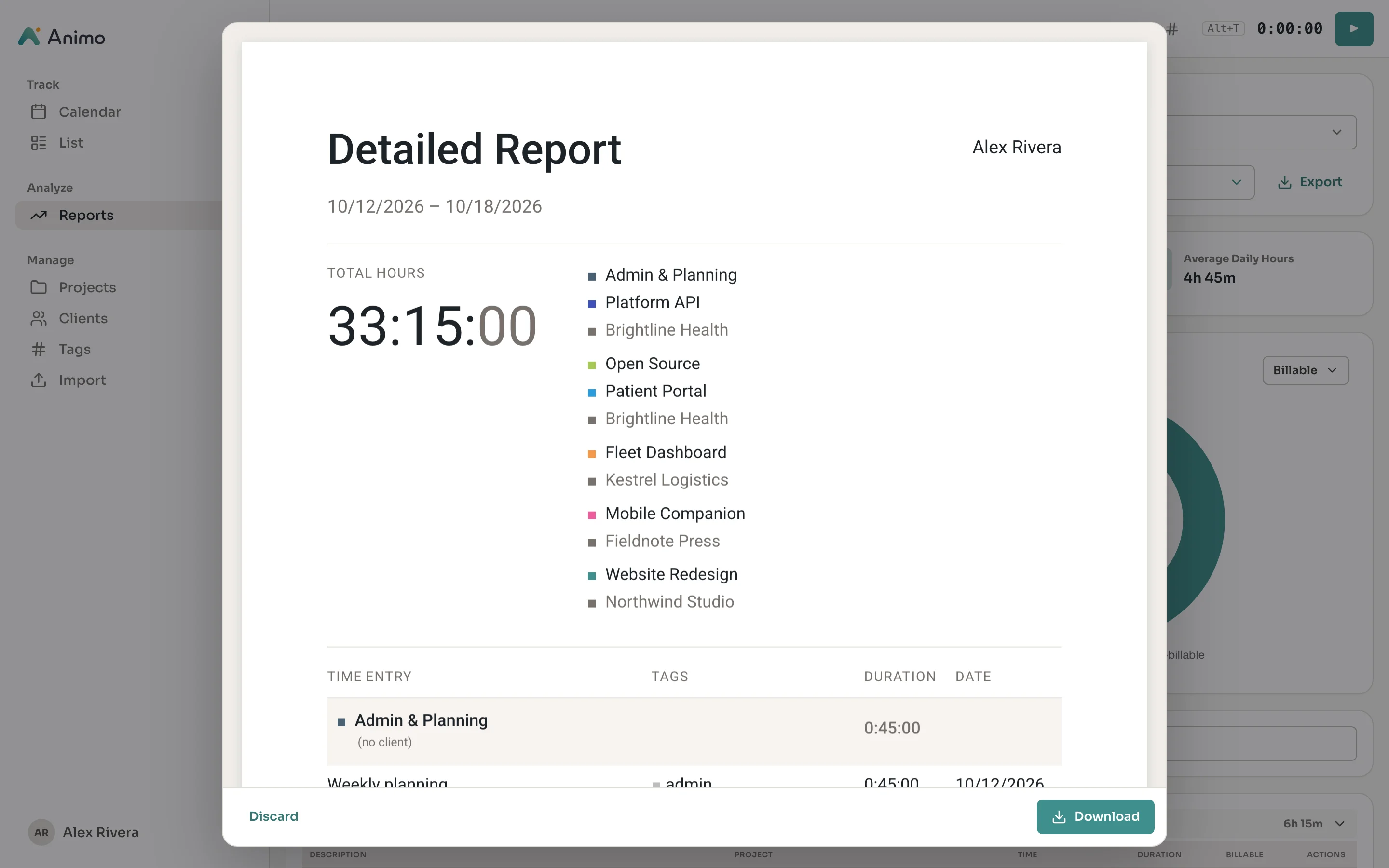This screenshot has height=868, width=1389.
Task: Select the Kestrel Logistics client text
Action: [667, 479]
